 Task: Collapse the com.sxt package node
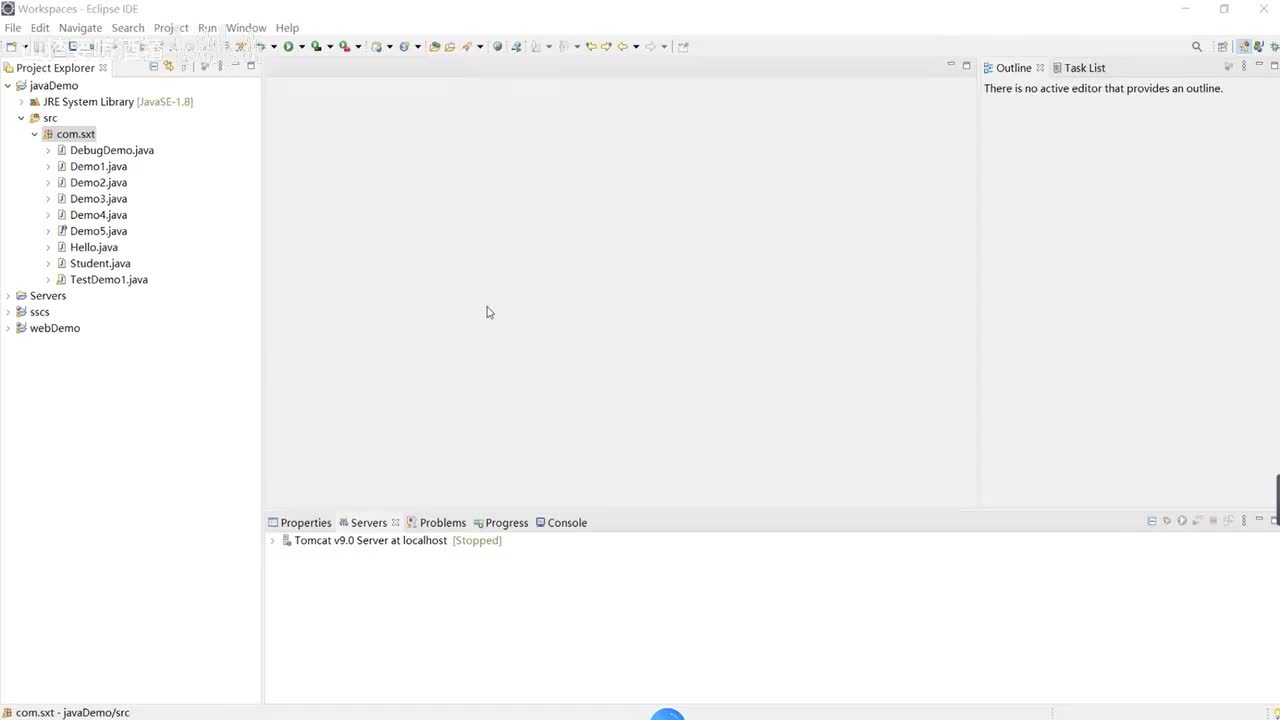34,134
